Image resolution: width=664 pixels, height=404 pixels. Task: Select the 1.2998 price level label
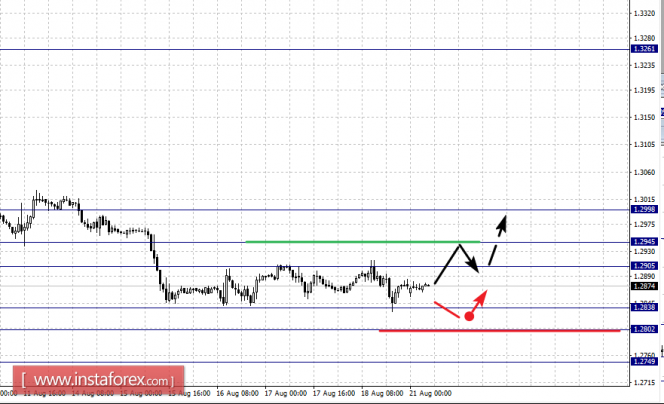click(644, 209)
